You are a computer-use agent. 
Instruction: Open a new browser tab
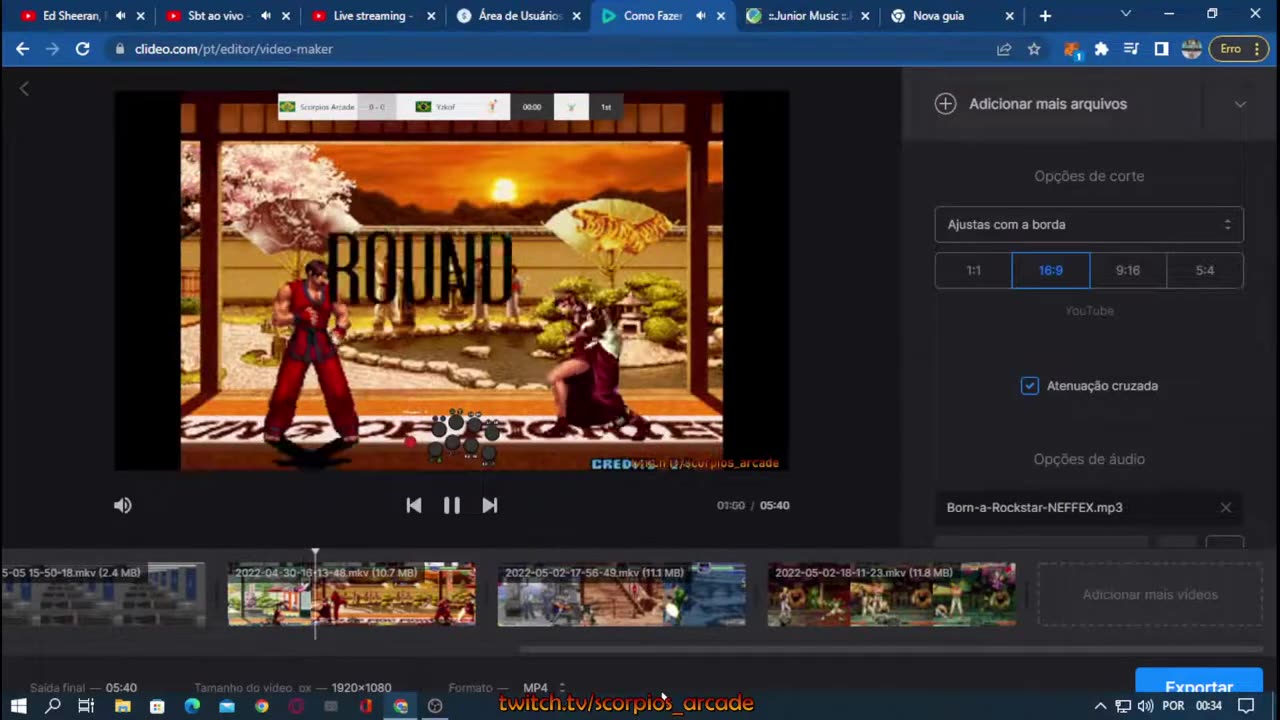click(x=1045, y=16)
